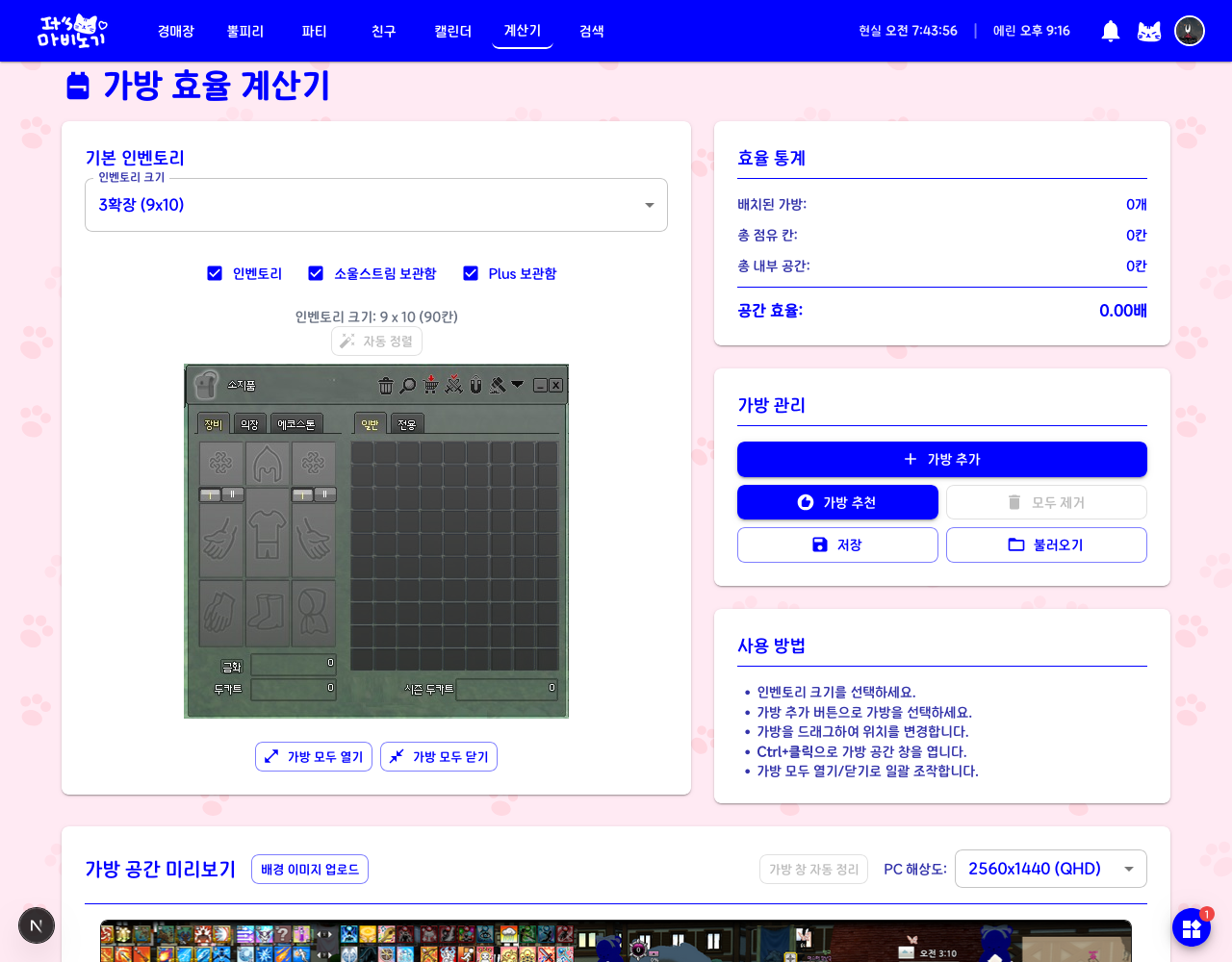Click the 금화 value field
This screenshot has width=1232, height=962.
coord(294,665)
